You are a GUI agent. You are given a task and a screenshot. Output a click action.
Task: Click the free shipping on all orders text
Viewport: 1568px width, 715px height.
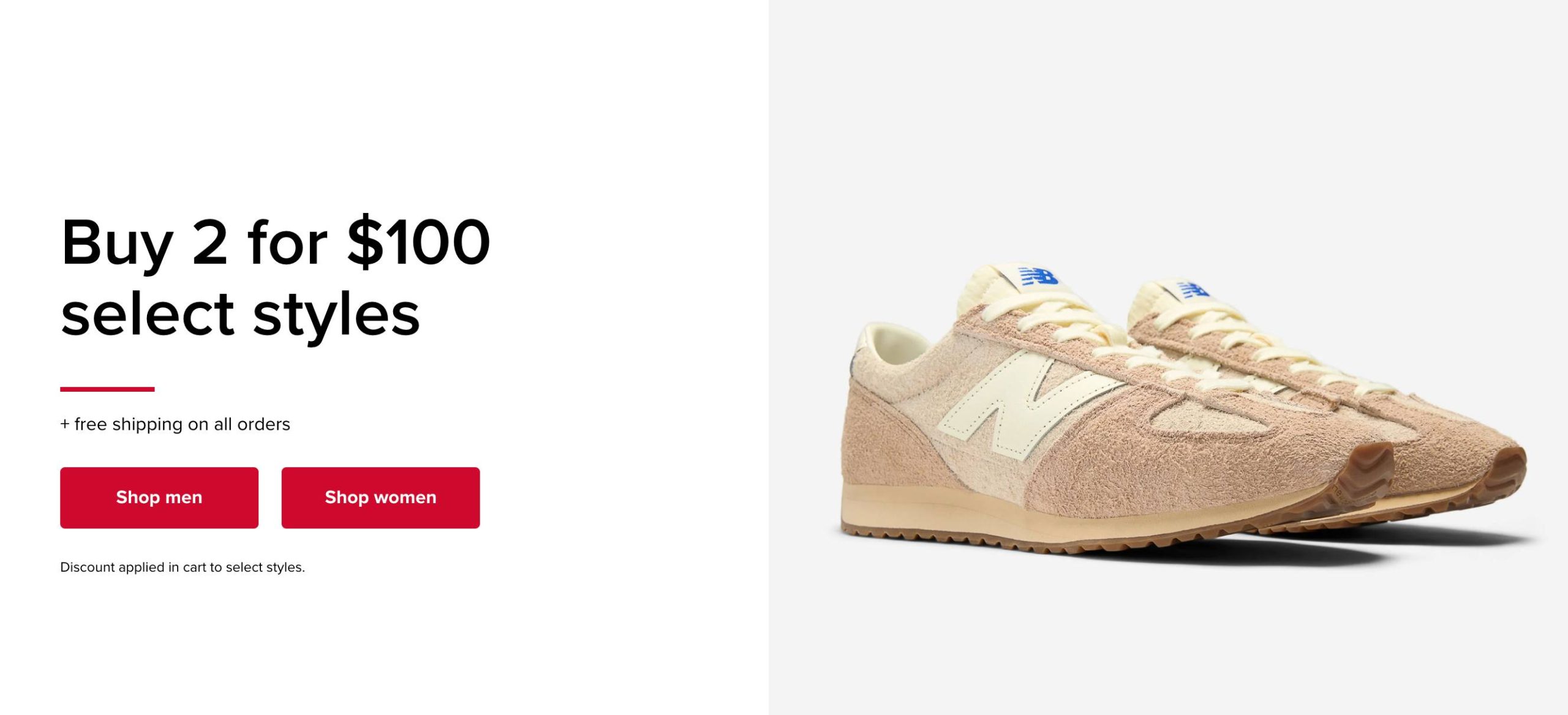175,424
